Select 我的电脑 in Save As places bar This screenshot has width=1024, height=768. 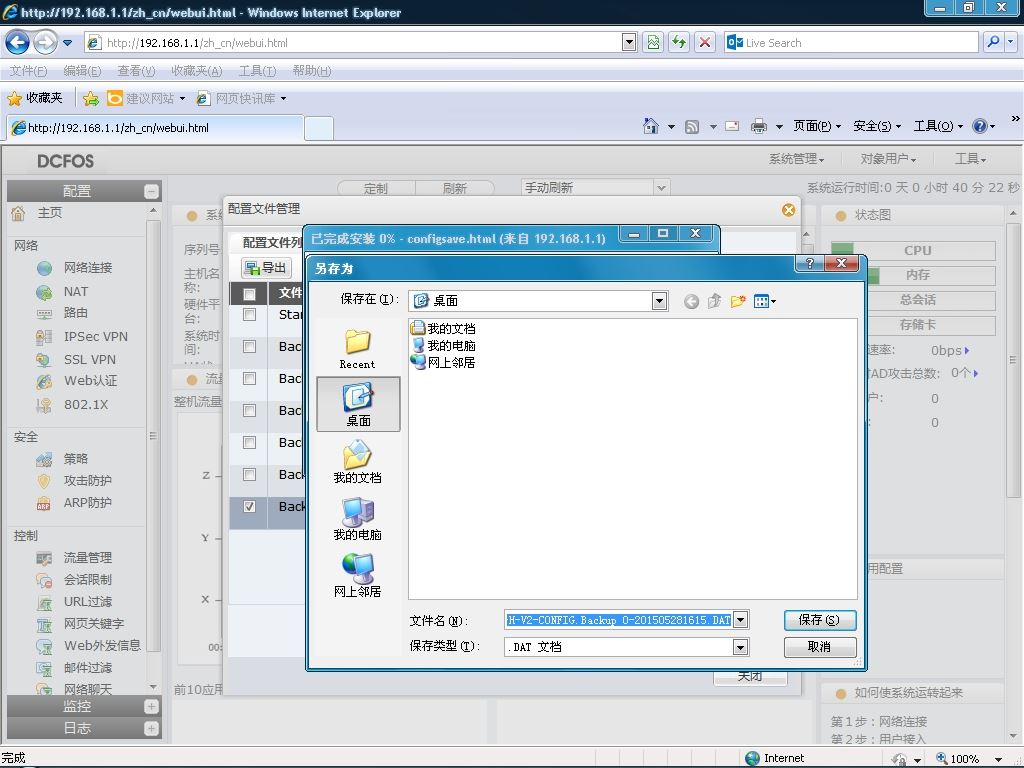pos(357,519)
